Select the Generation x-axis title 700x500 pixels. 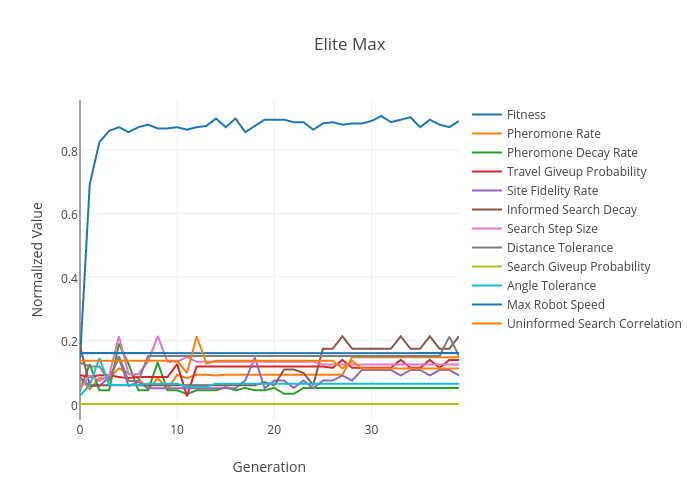pyautogui.click(x=269, y=467)
